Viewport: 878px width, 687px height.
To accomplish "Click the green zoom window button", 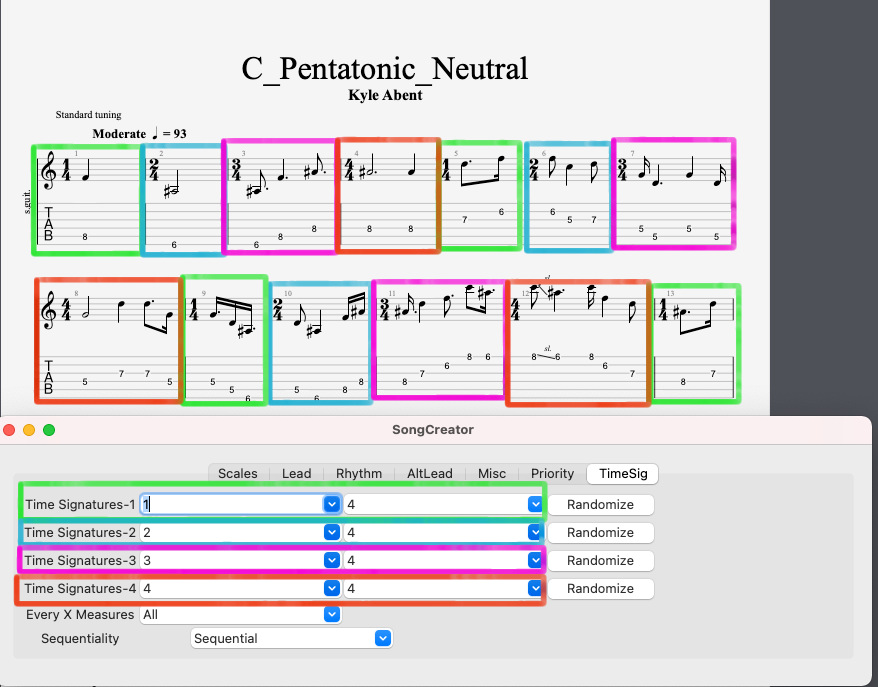I will pyautogui.click(x=49, y=430).
